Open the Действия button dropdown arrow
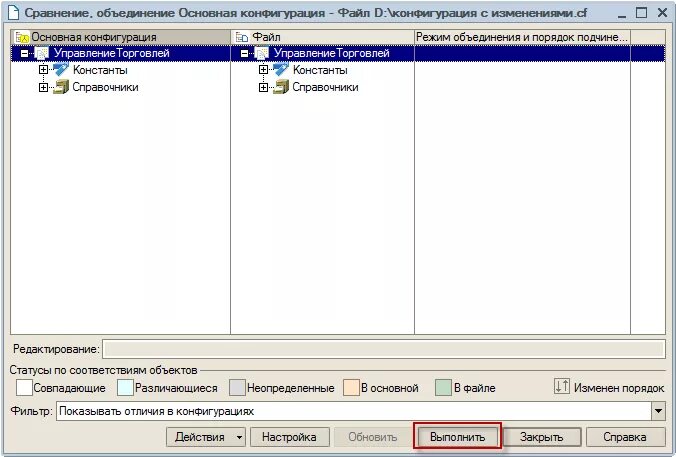This screenshot has height=457, width=676. (239, 437)
